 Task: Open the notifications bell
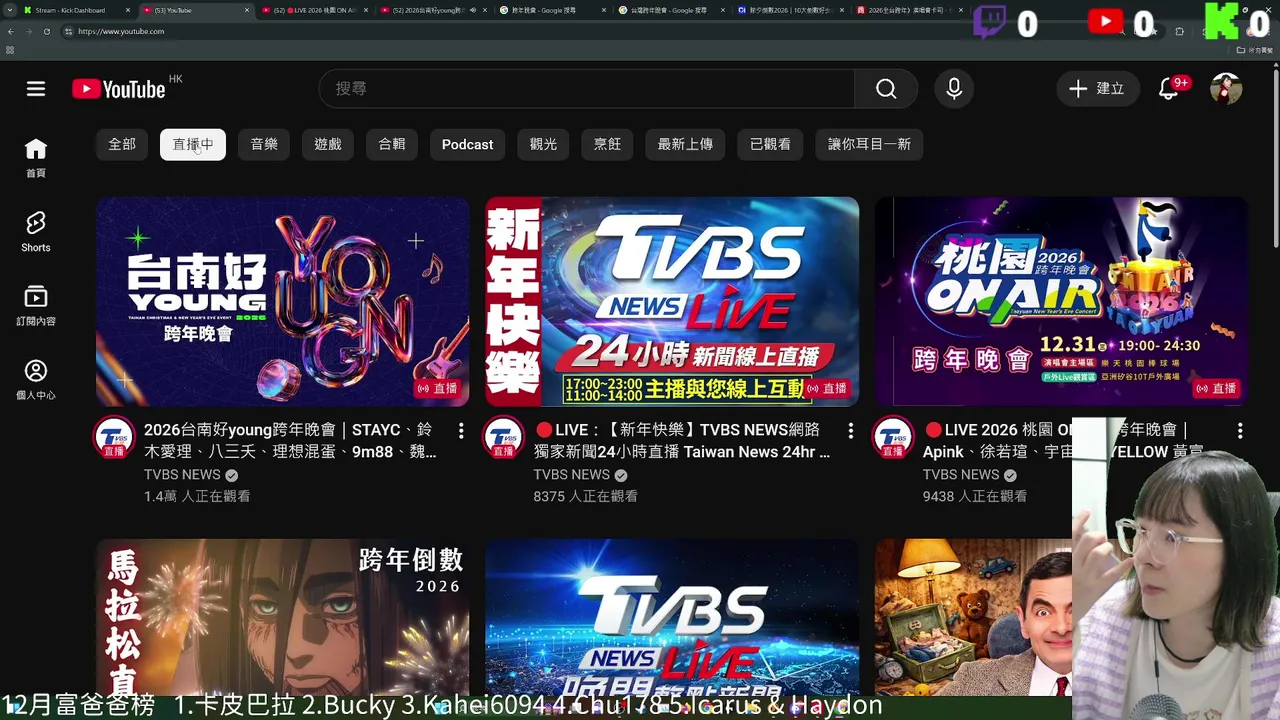pyautogui.click(x=1168, y=89)
